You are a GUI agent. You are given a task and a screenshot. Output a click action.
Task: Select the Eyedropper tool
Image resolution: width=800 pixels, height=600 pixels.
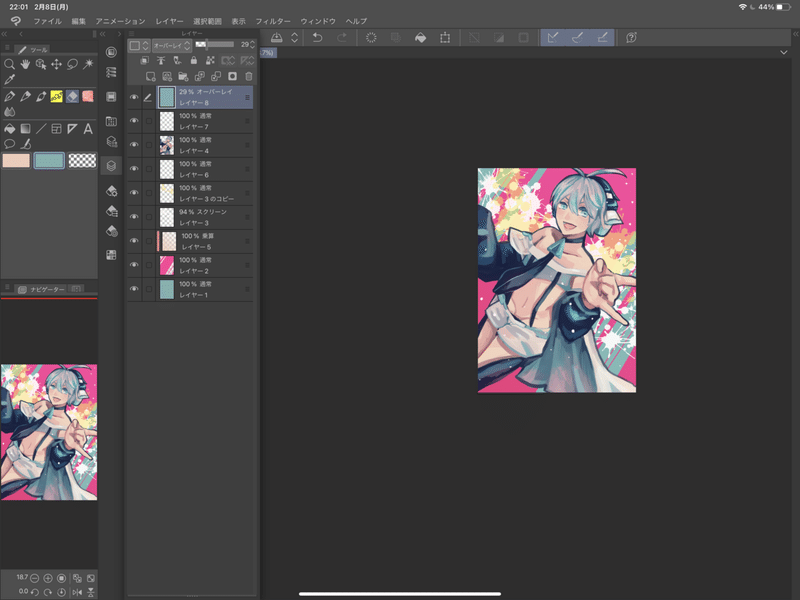coord(9,80)
